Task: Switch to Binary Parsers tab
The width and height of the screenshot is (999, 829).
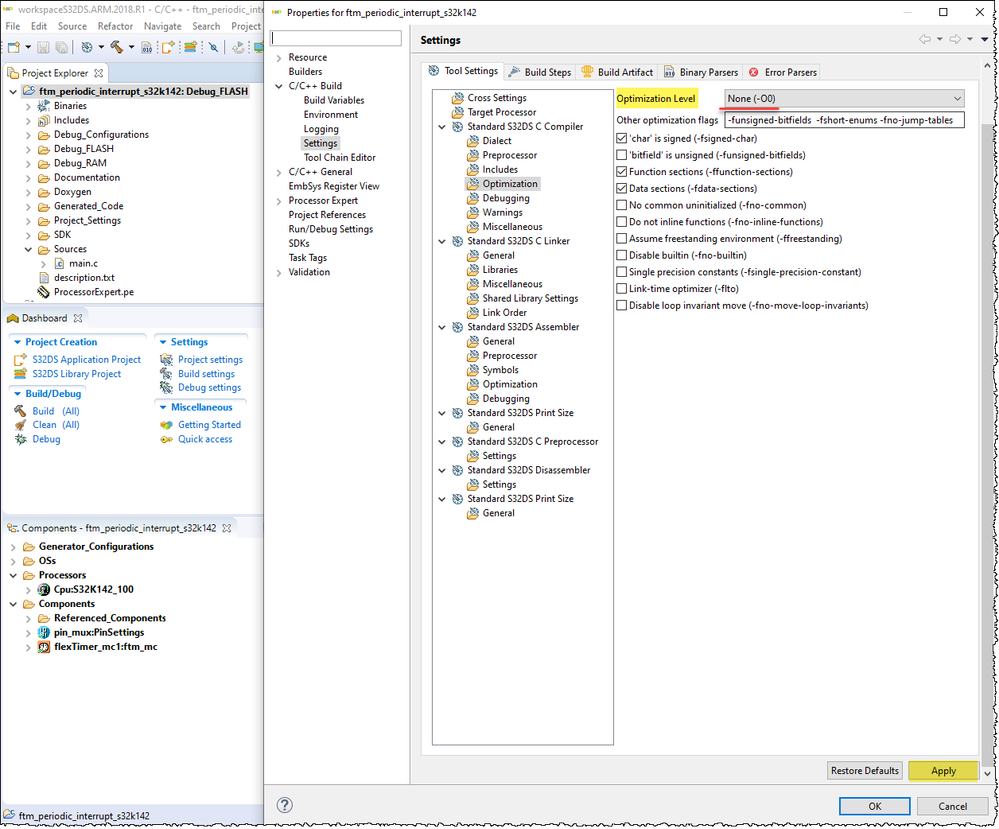Action: point(701,72)
